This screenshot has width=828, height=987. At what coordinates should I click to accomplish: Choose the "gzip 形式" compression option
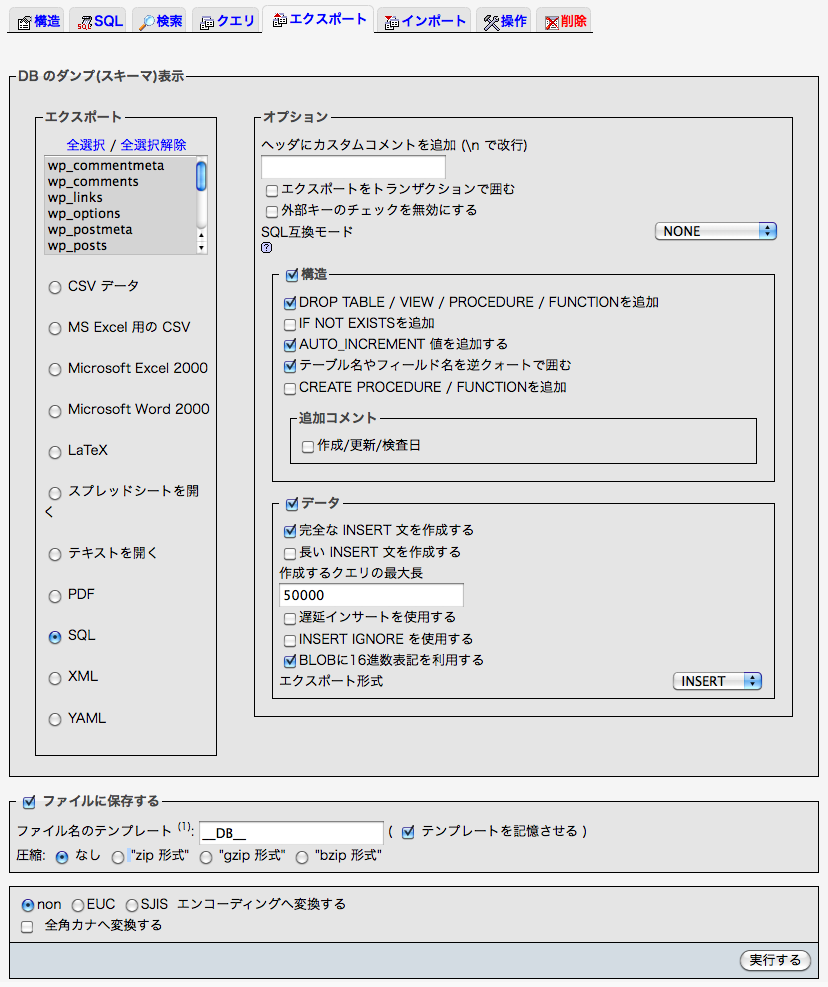206,857
